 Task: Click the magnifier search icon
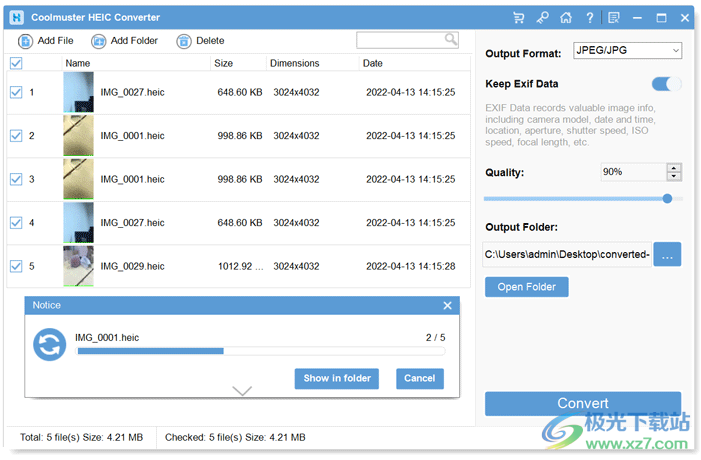[451, 39]
